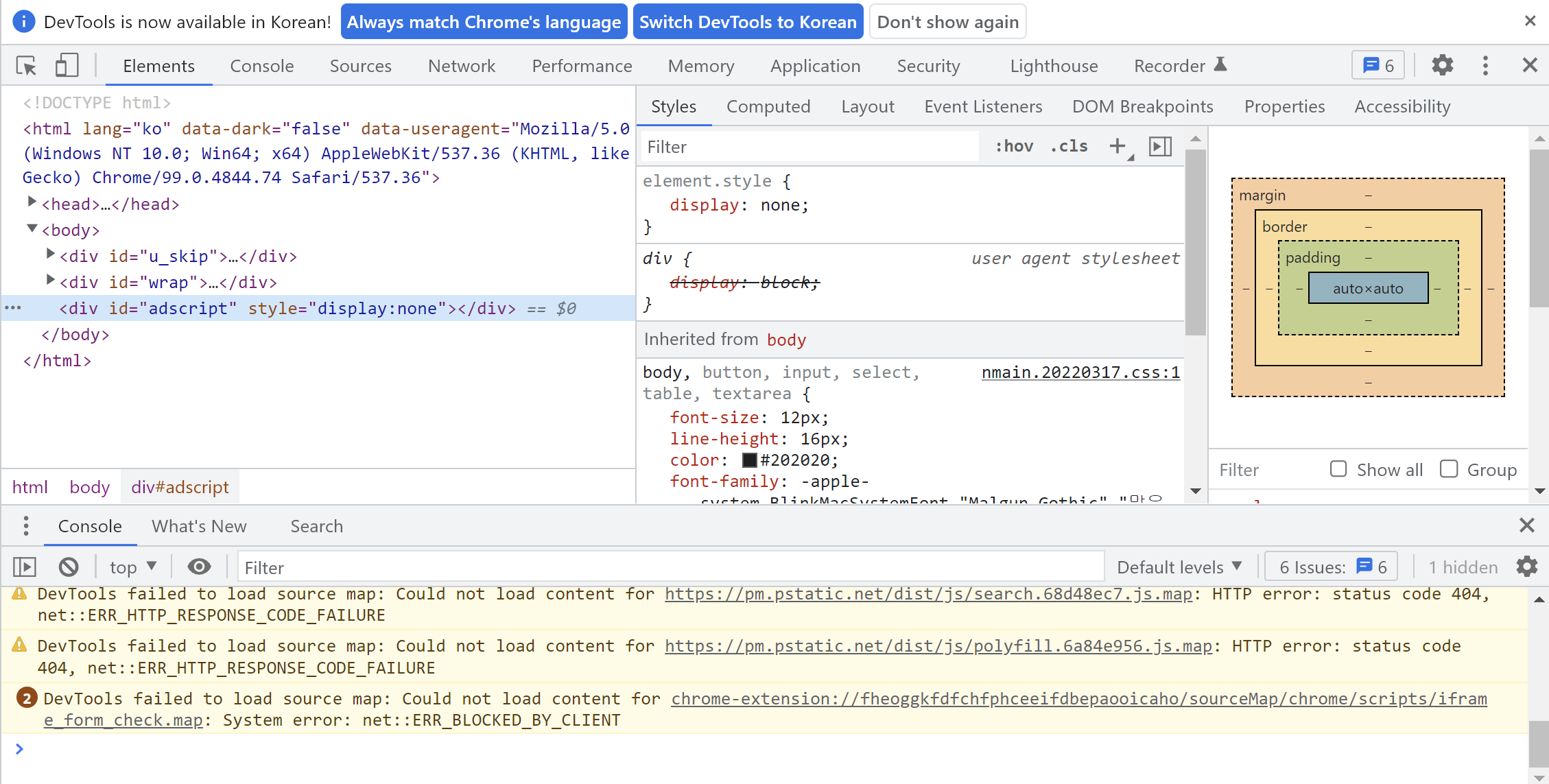Click the #202020 color swatch
The width and height of the screenshot is (1549, 784).
[x=750, y=460]
